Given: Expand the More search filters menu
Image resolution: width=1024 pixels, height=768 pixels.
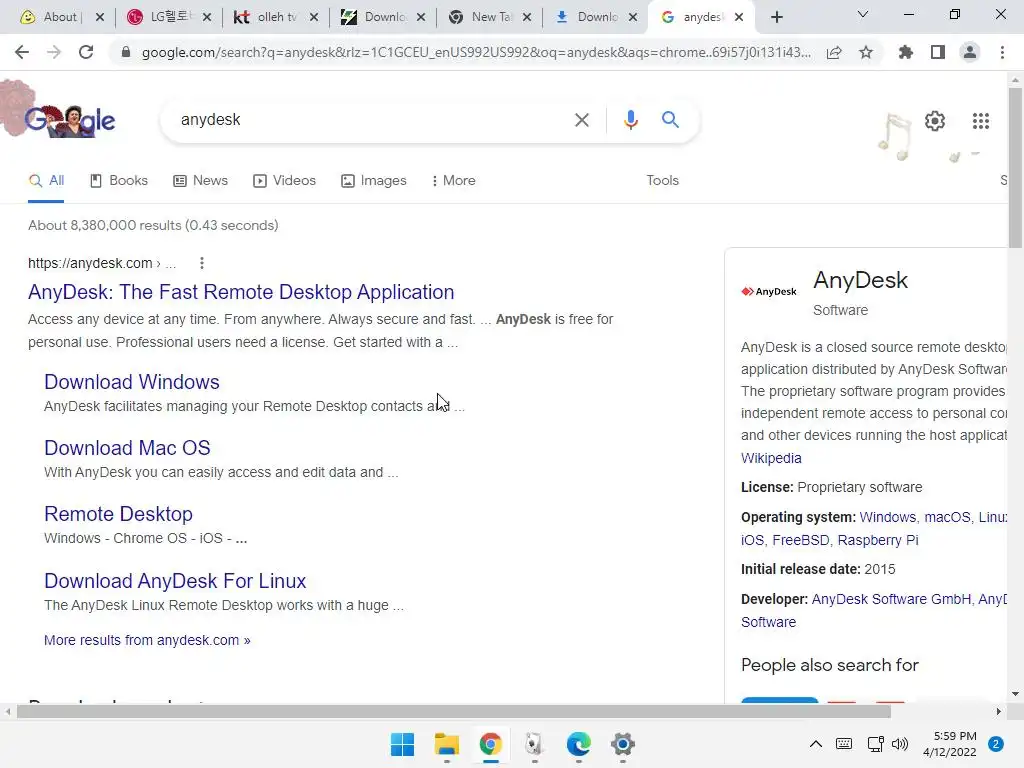Looking at the screenshot, I should [x=453, y=180].
